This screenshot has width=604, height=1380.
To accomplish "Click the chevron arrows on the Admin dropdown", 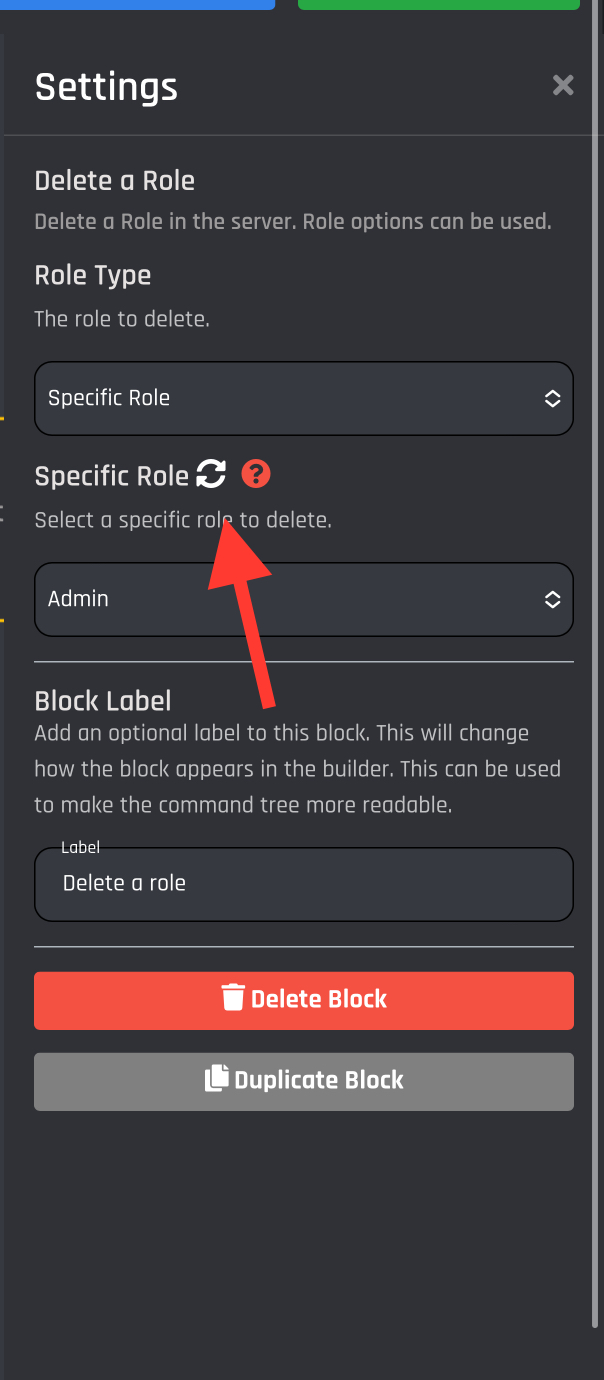I will pos(552,599).
